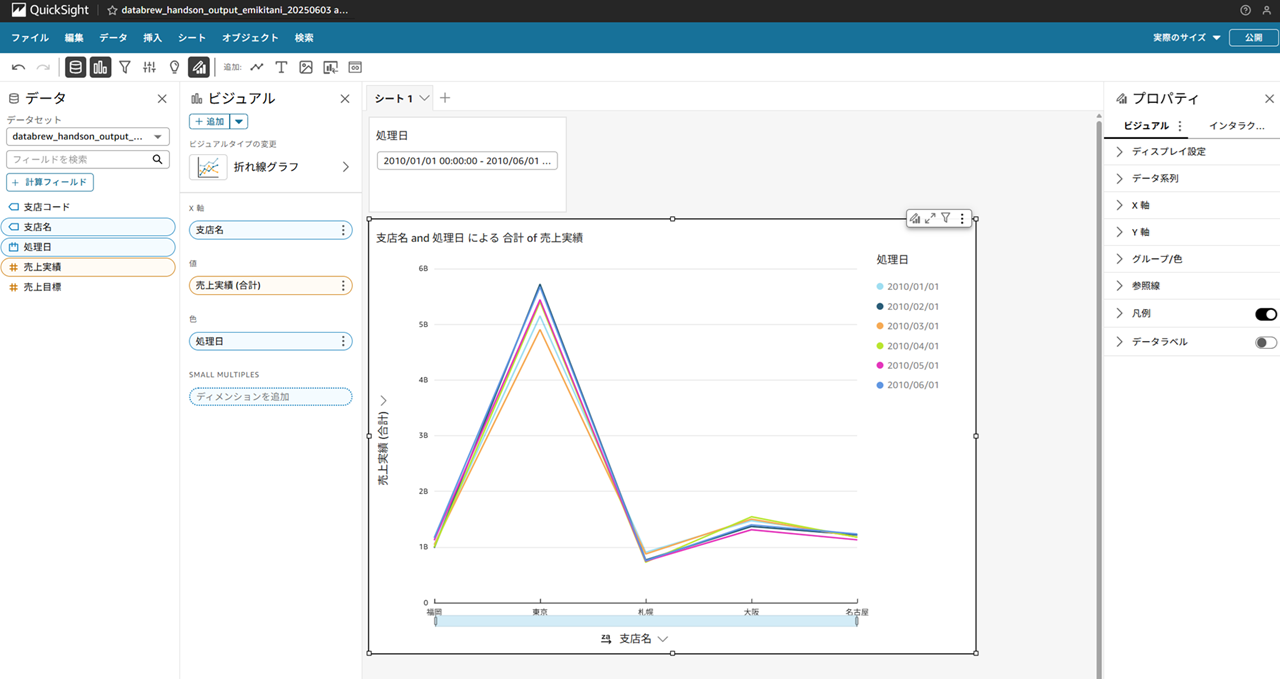1280x679 pixels.
Task: Open the three-dot menu on the 処理日 color field well
Action: [343, 341]
